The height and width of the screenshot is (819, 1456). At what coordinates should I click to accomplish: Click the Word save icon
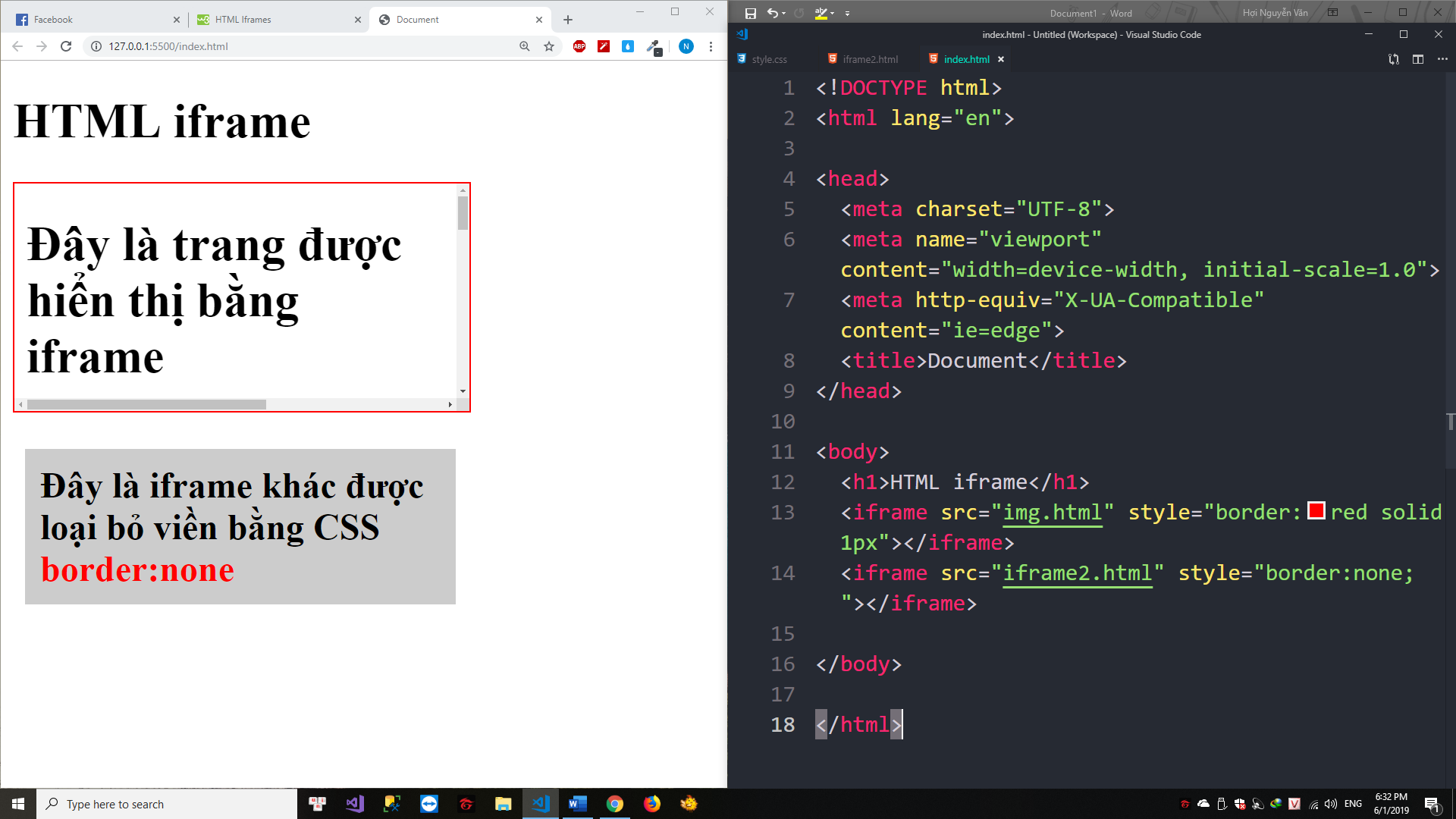click(750, 13)
